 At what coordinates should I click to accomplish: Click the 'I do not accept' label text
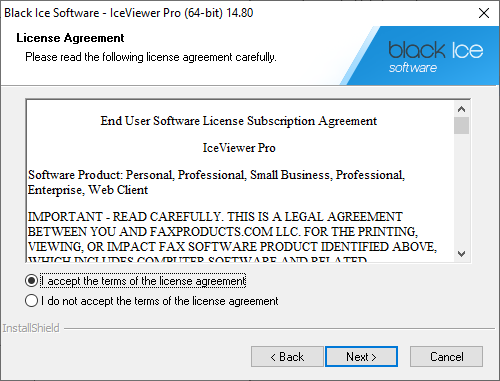[160, 301]
